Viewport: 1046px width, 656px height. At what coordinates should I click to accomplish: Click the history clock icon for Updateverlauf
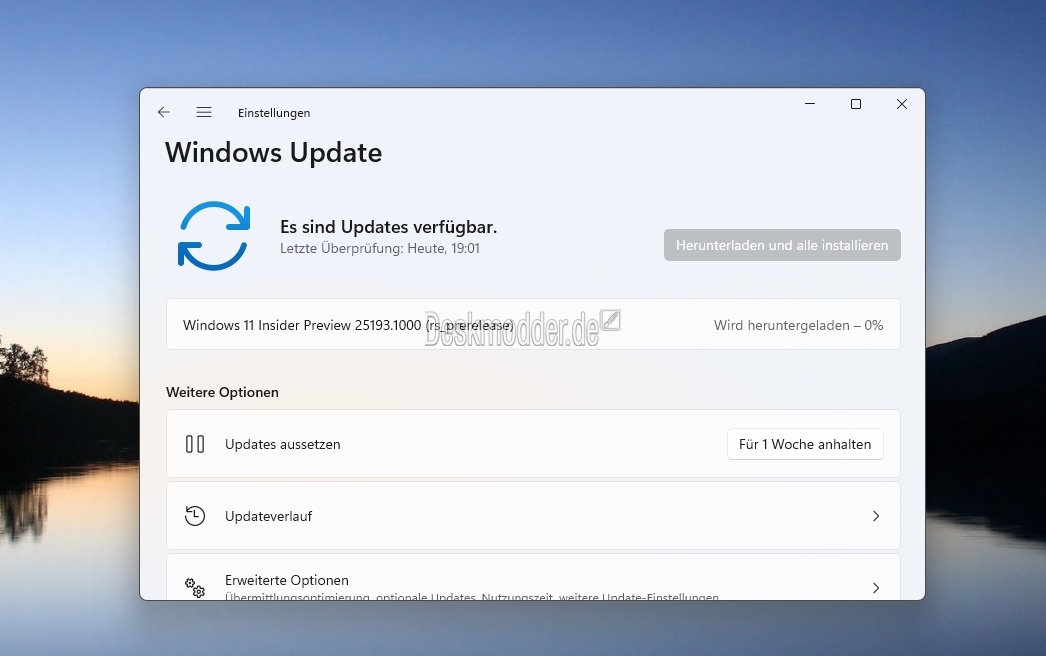pos(195,516)
